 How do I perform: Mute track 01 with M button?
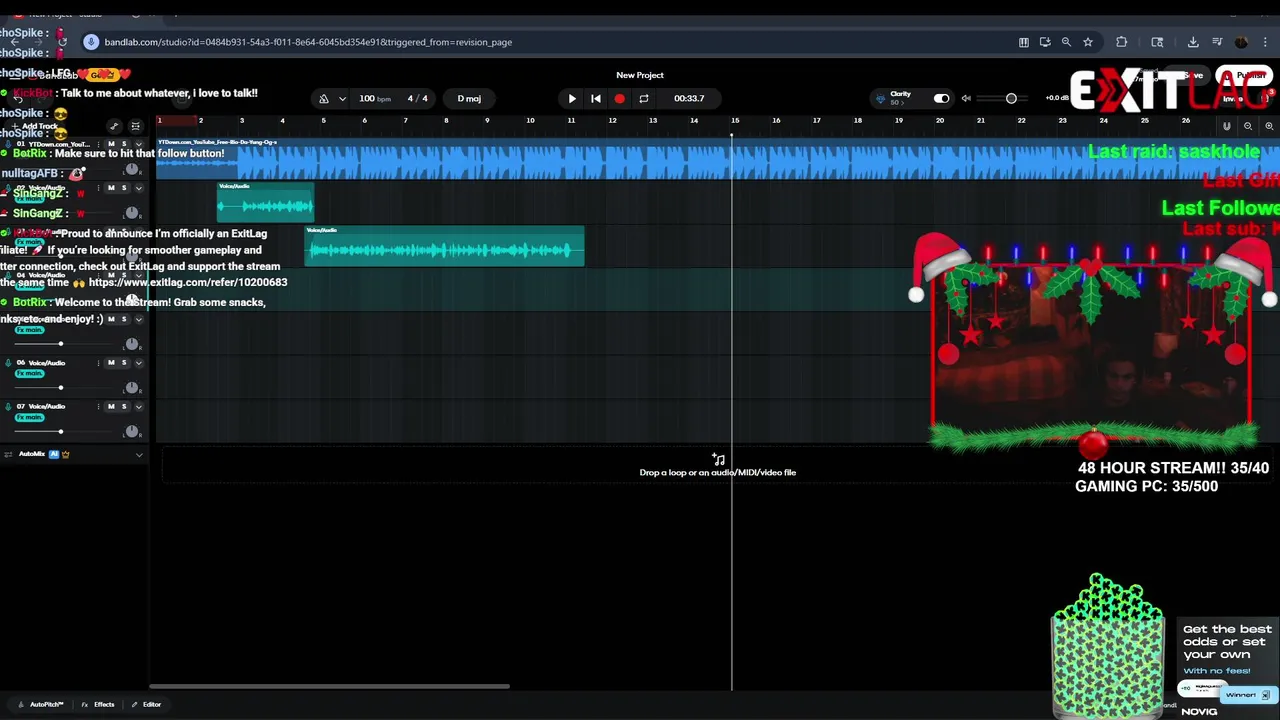click(111, 144)
